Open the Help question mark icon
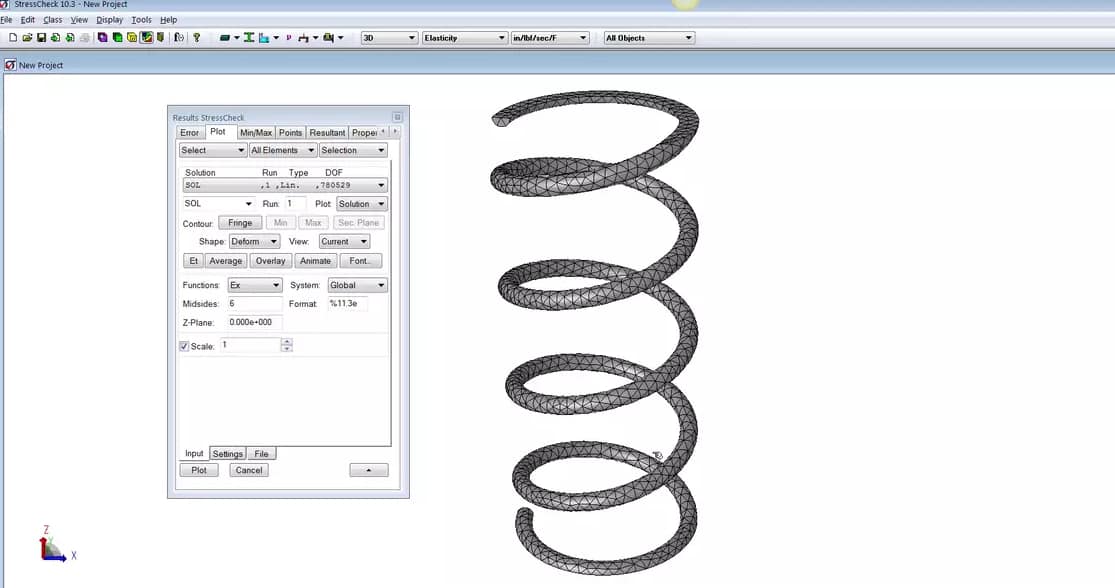Image resolution: width=1115 pixels, height=588 pixels. point(196,37)
